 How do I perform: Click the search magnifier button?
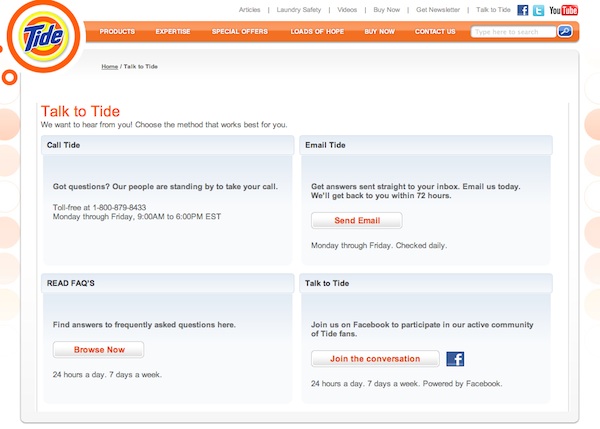(x=565, y=31)
